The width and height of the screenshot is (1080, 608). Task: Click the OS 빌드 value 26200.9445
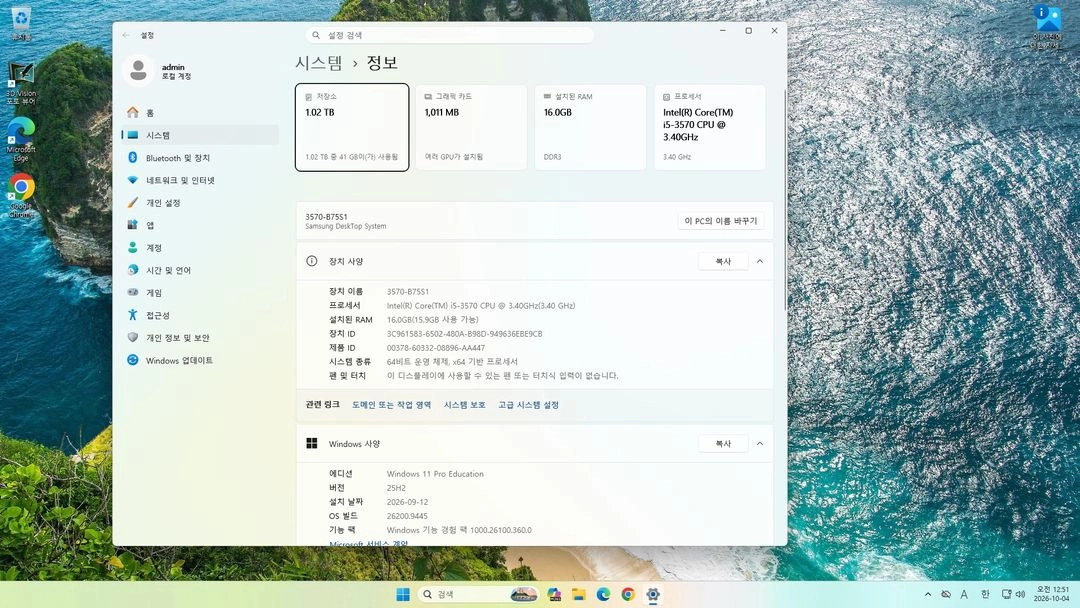pyautogui.click(x=407, y=516)
